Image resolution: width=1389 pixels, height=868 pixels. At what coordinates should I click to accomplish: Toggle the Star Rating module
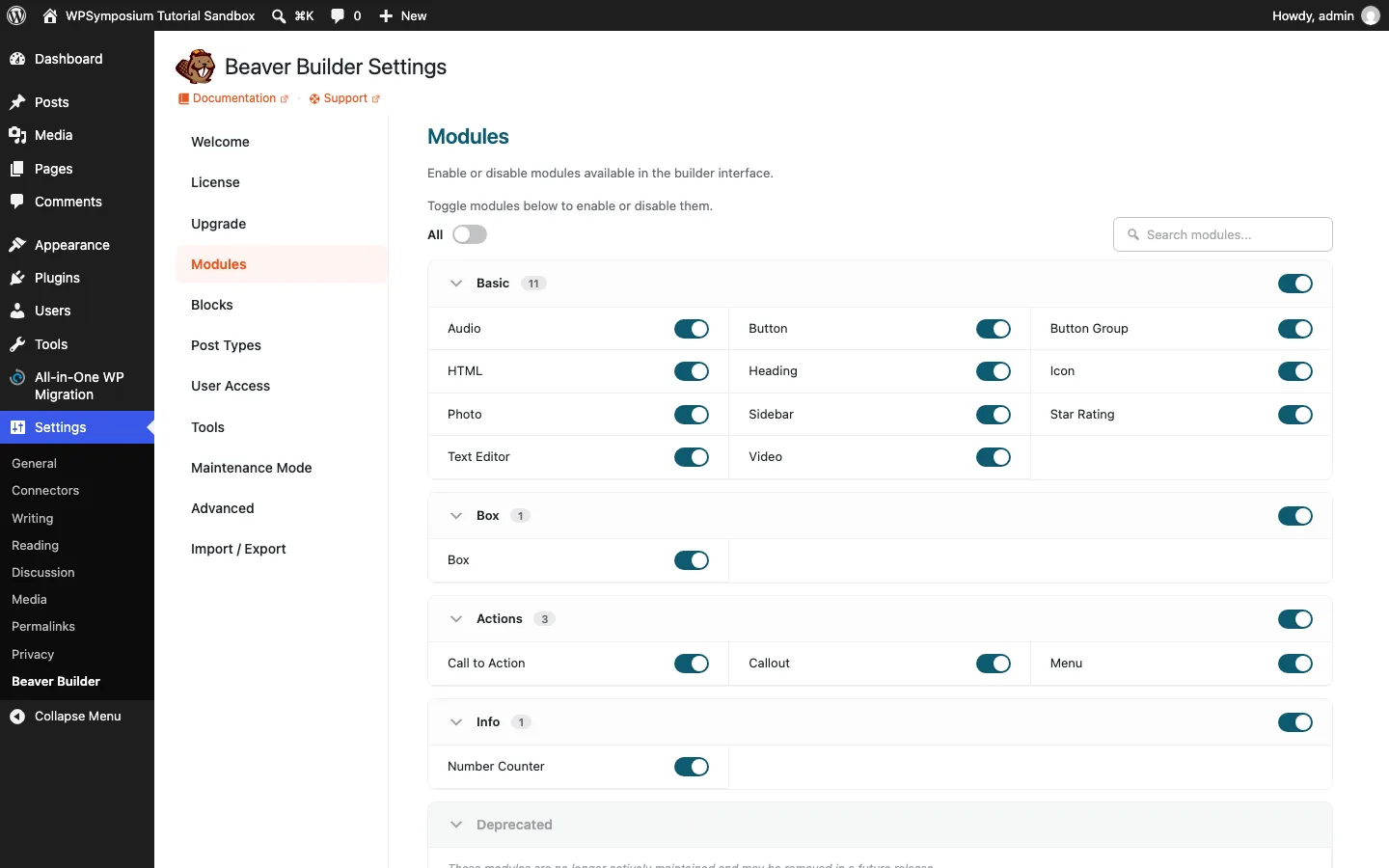(x=1295, y=415)
